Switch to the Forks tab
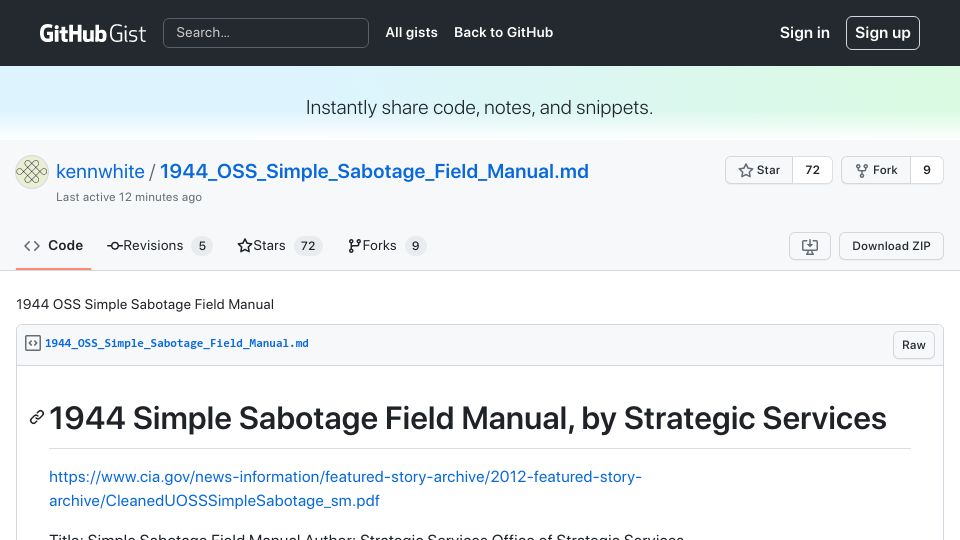This screenshot has width=960, height=540. (386, 246)
